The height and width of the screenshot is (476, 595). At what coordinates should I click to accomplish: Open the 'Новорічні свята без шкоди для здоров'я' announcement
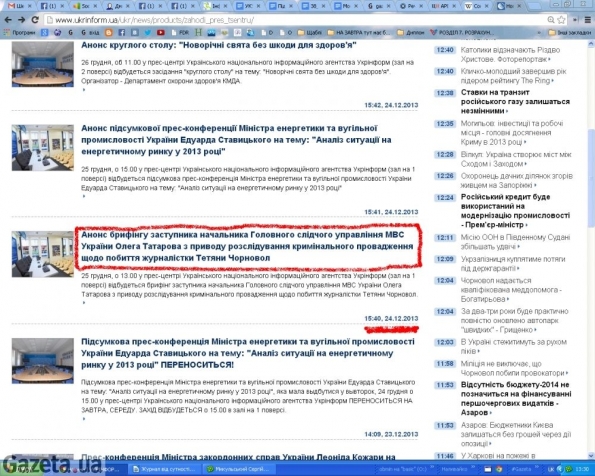click(x=219, y=45)
